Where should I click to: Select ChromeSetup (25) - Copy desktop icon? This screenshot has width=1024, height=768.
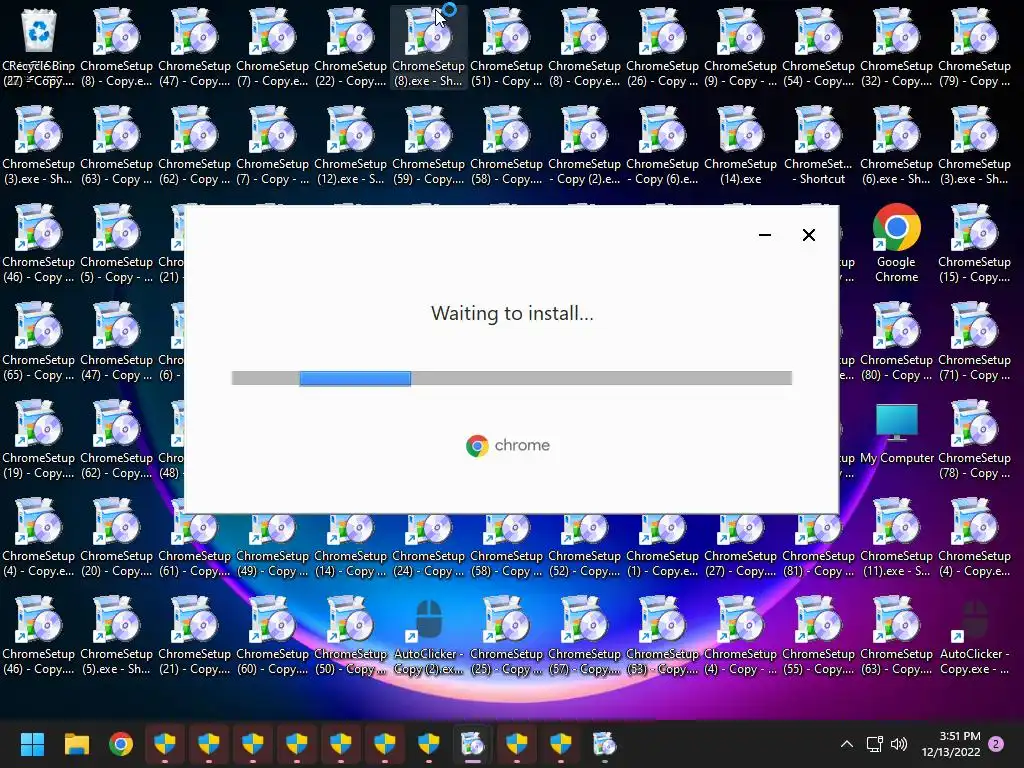pos(506,635)
